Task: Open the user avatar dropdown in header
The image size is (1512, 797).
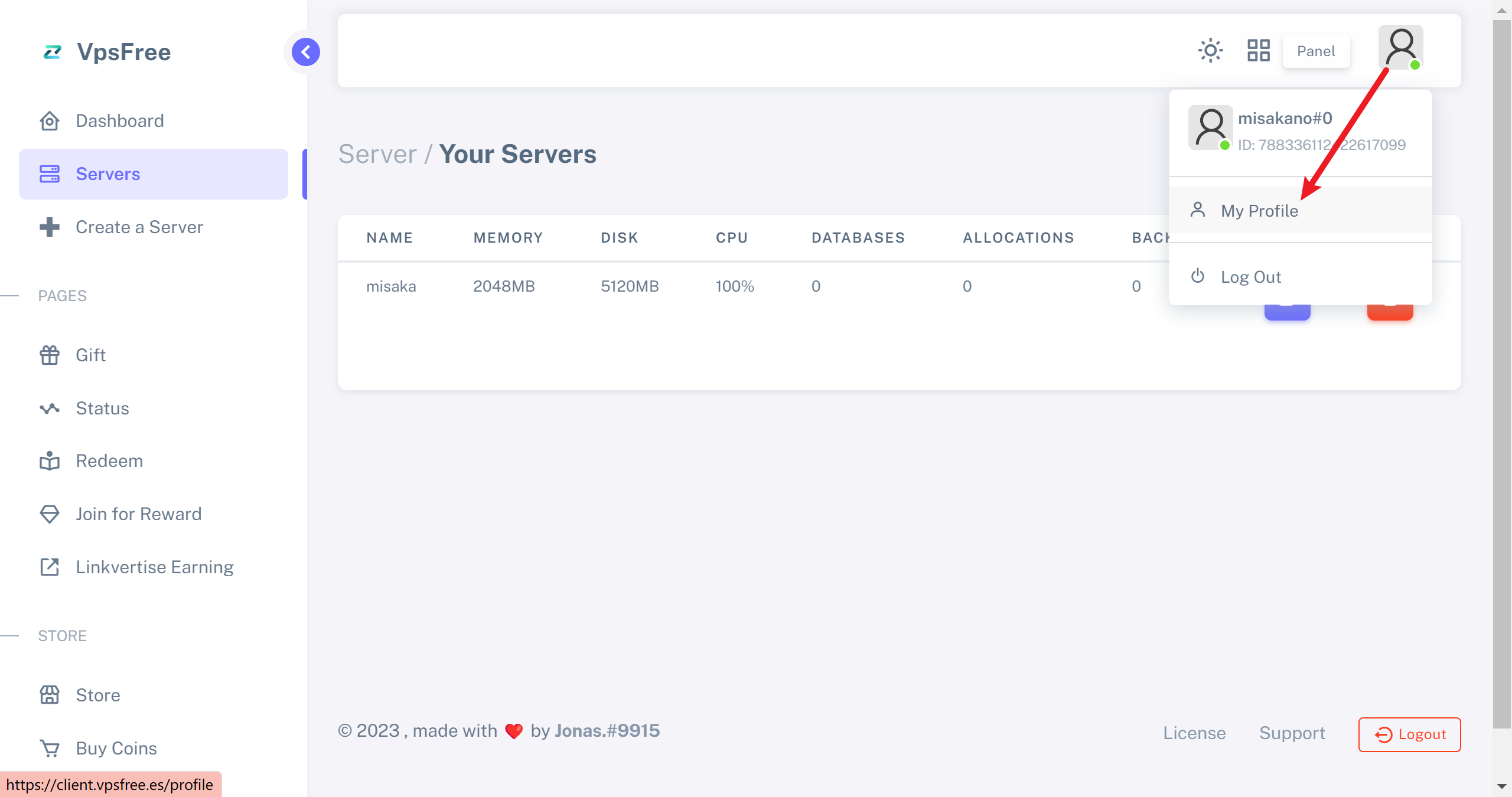Action: (x=1400, y=47)
